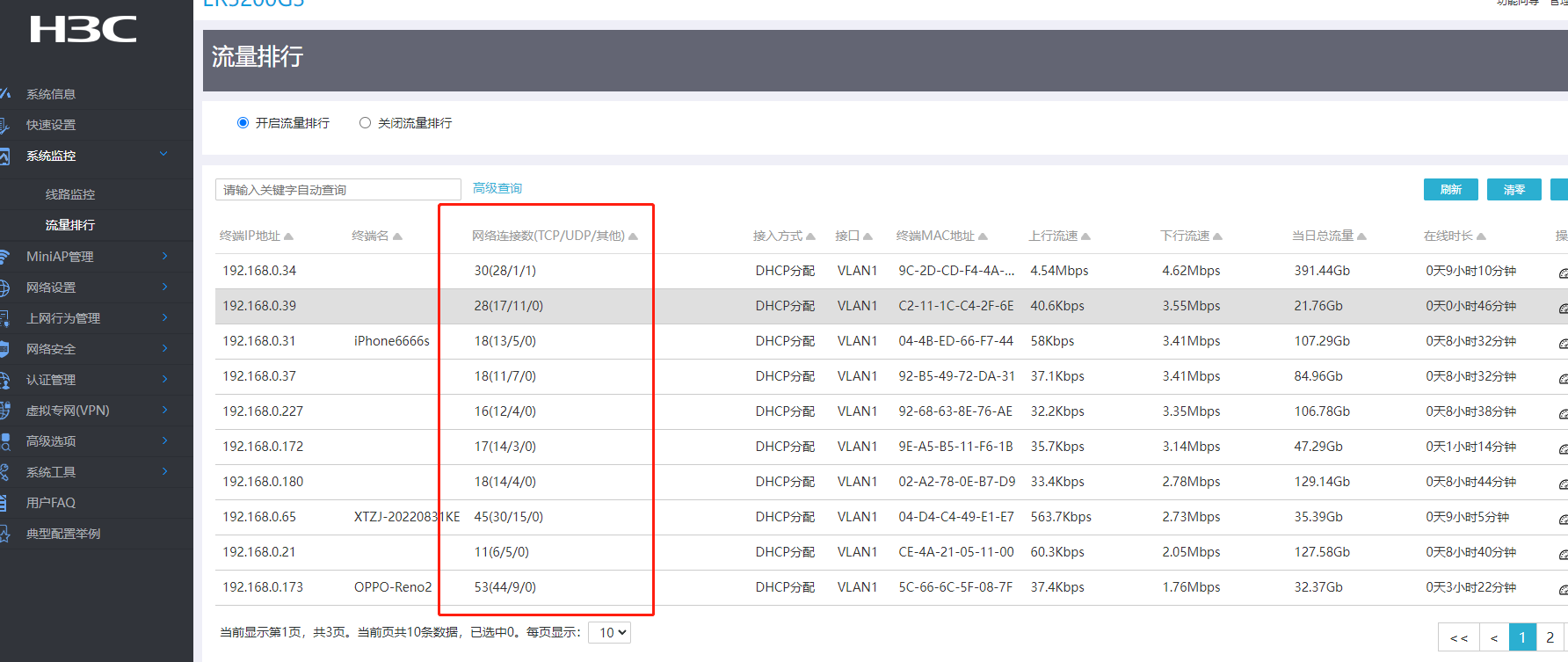
Task: Click MAC address C2-11-1C-C4-2F-6E
Action: 956,306
